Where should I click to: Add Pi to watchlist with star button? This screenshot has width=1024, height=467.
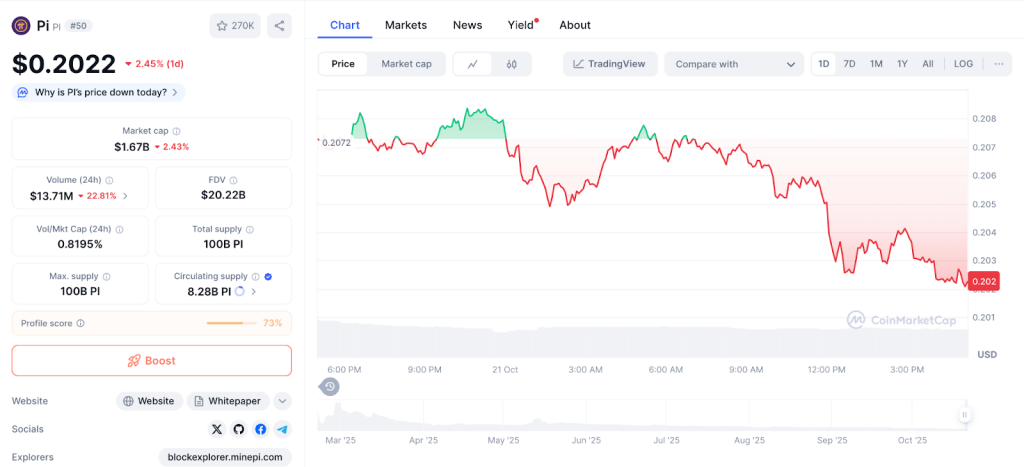click(x=235, y=26)
